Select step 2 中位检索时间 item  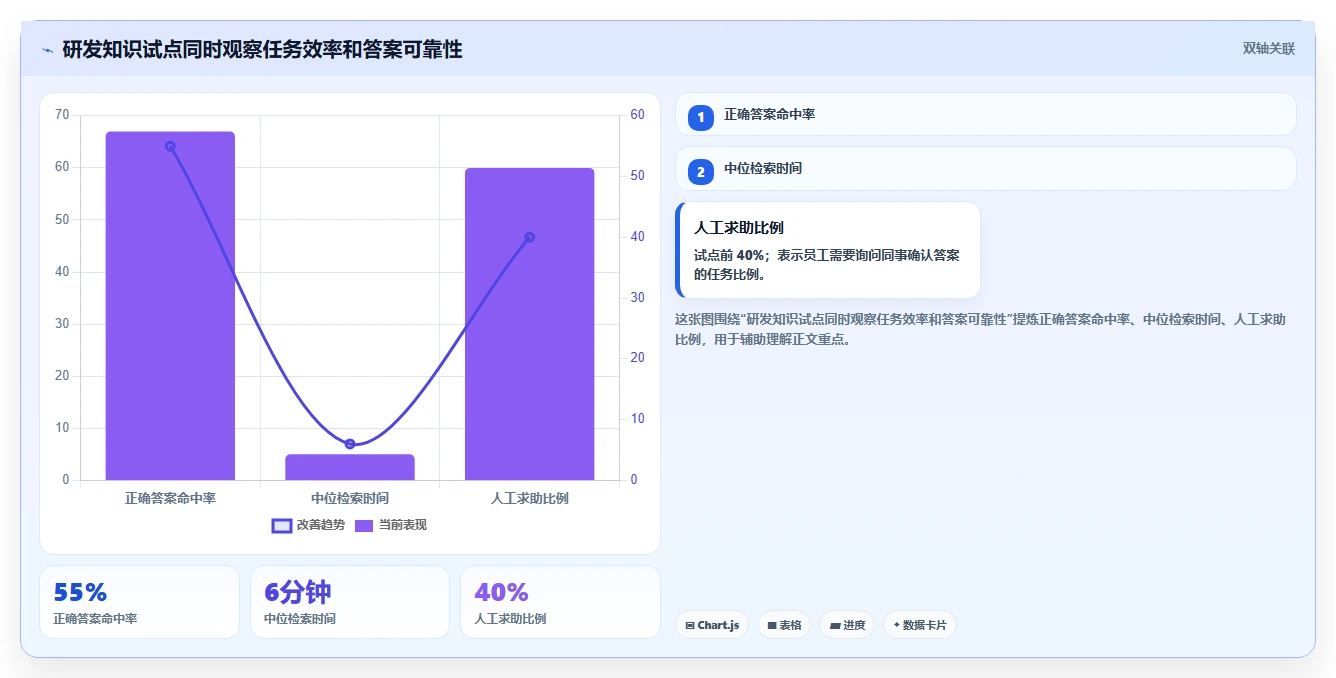[985, 169]
